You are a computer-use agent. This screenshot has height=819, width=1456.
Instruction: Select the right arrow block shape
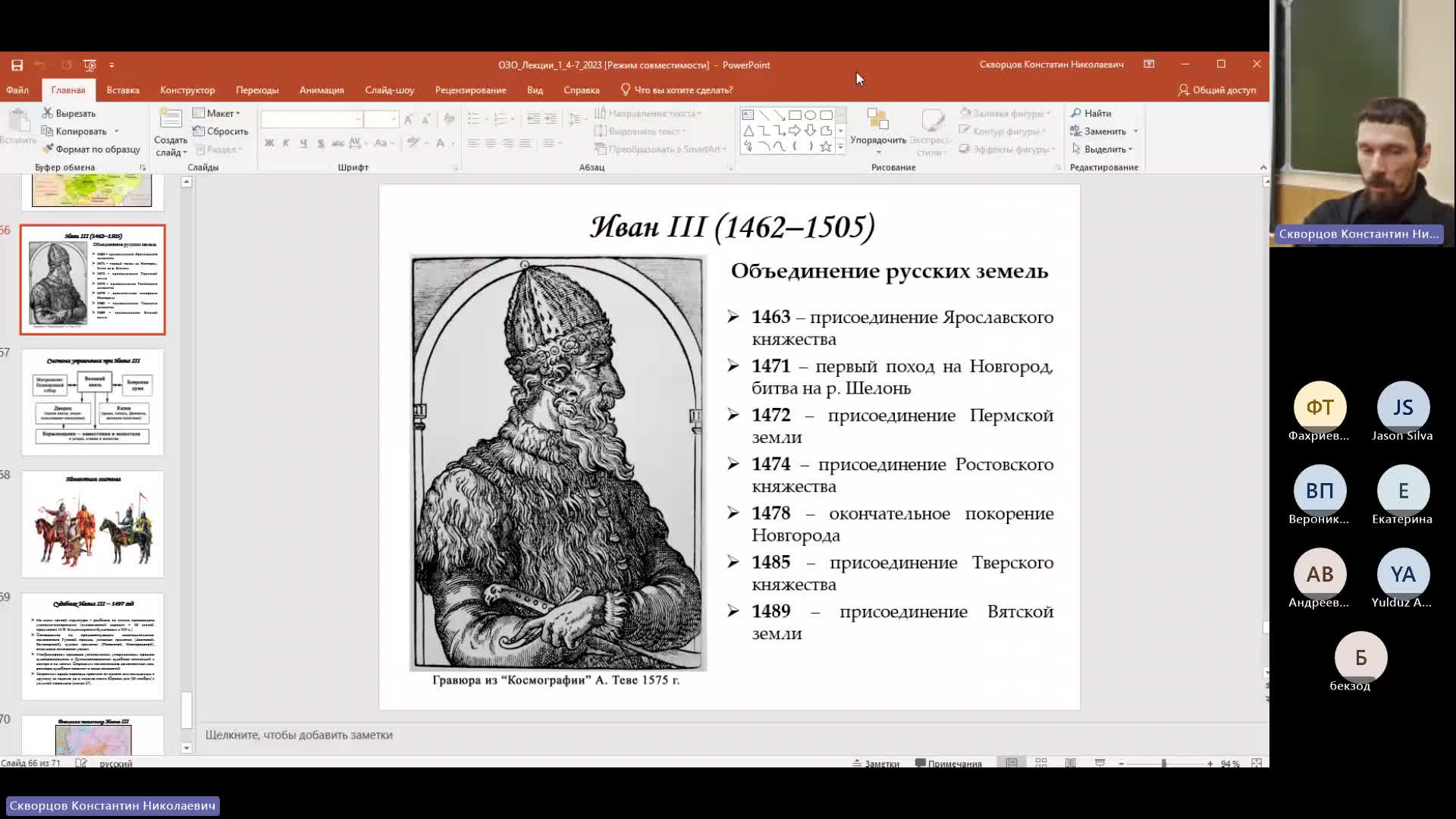tap(795, 130)
